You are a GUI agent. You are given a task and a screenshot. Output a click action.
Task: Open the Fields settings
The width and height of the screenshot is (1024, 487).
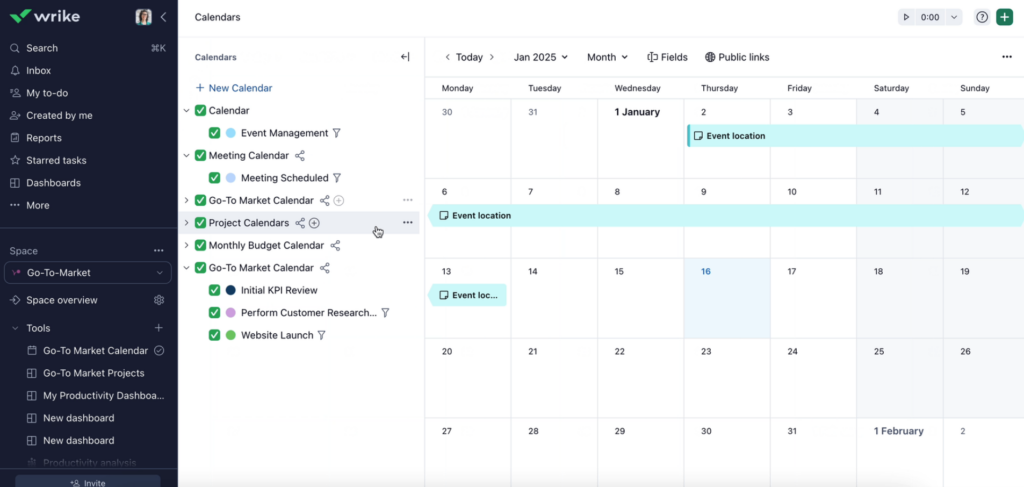[x=667, y=57]
